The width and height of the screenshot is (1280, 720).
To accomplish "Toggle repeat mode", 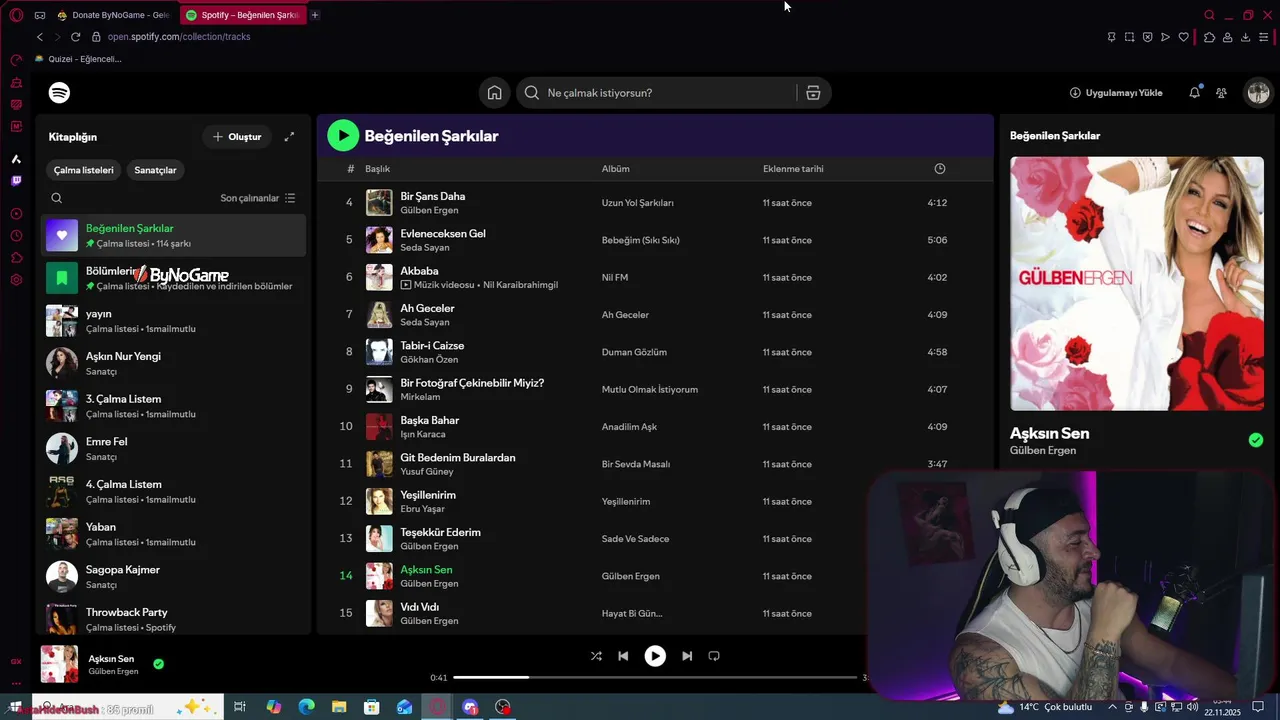I will (714, 656).
